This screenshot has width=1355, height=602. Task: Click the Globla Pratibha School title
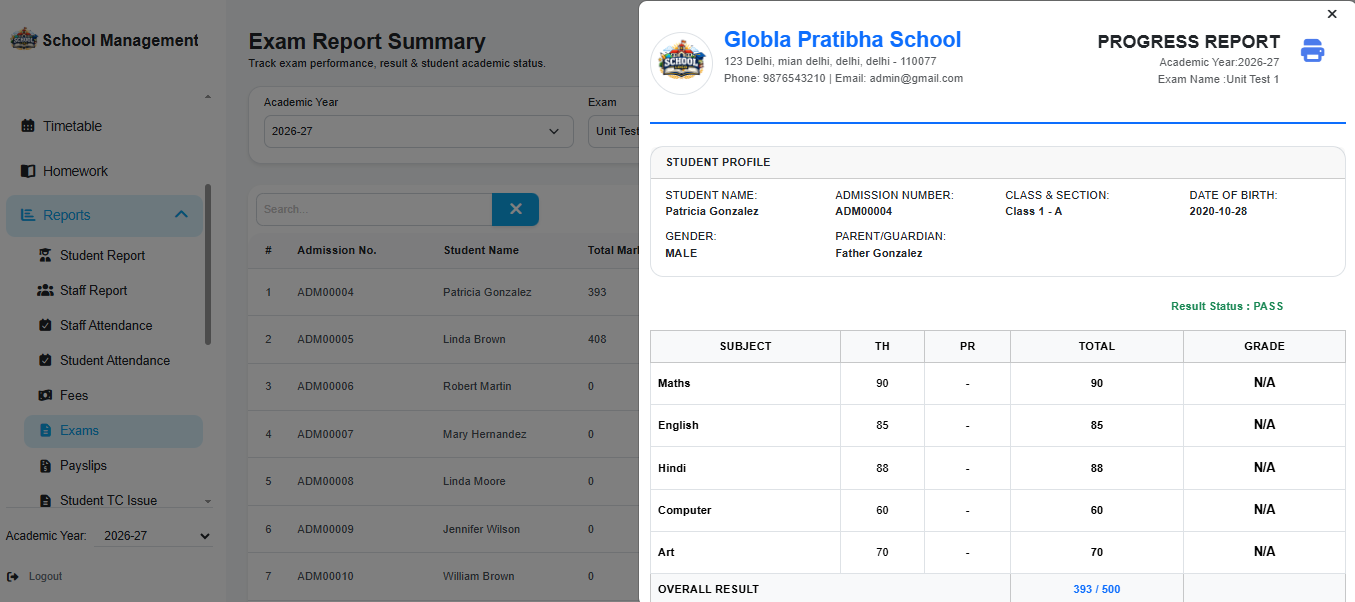842,40
